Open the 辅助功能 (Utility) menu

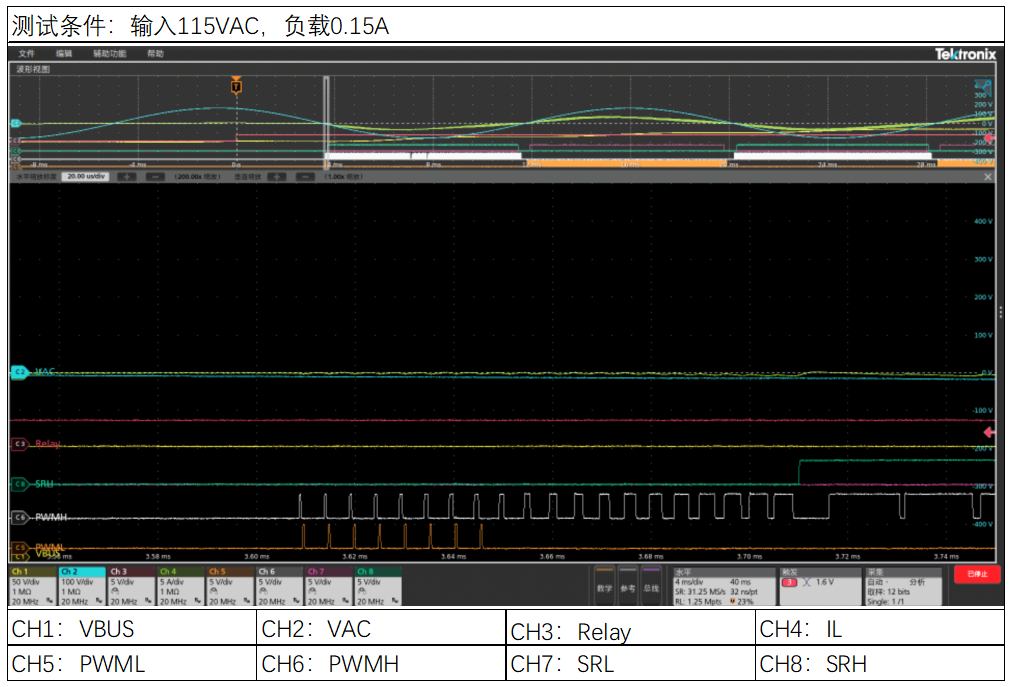[x=110, y=54]
